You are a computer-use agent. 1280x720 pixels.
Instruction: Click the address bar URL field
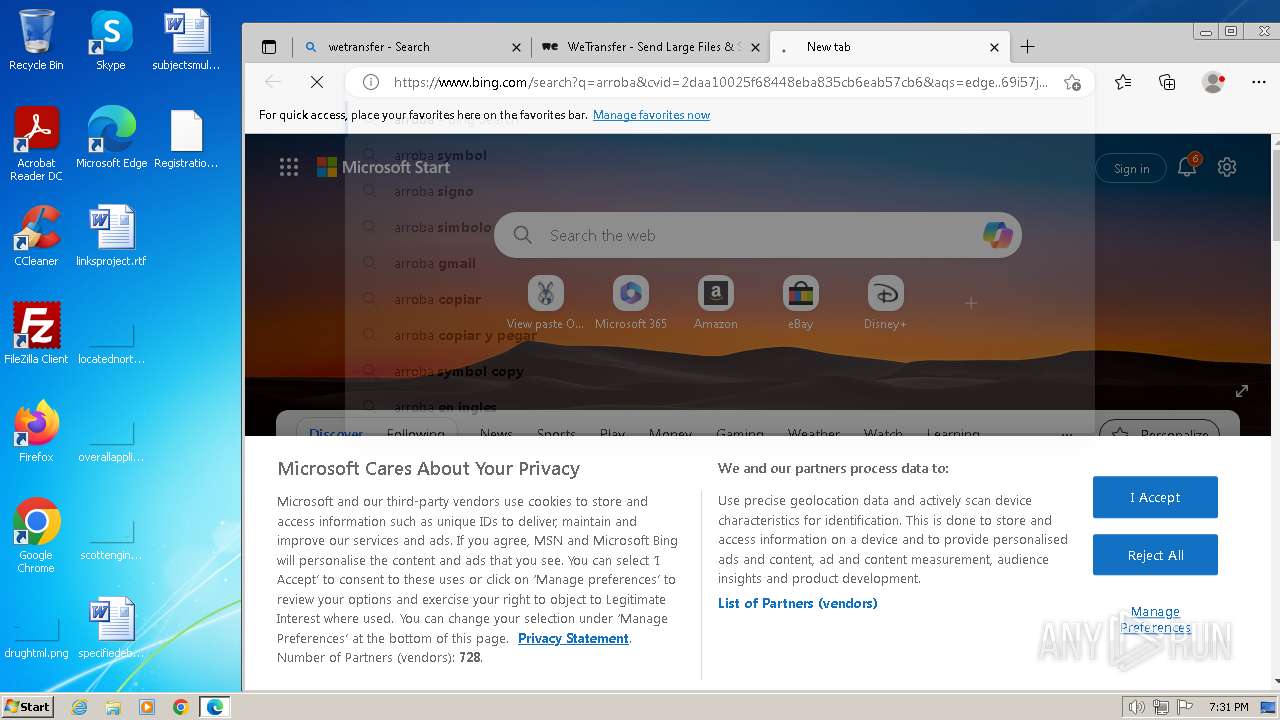(720, 82)
